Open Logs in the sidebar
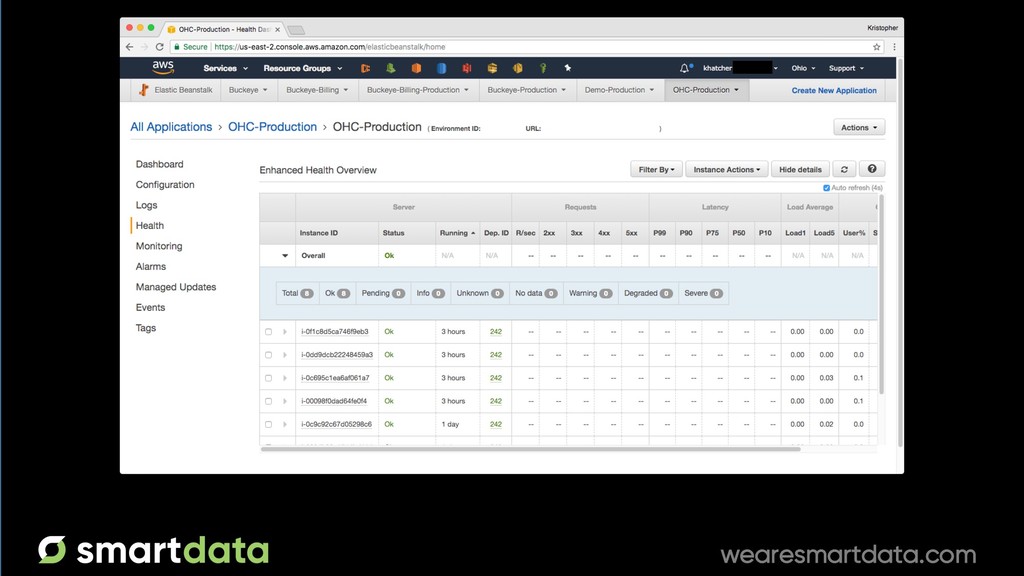Screen dimensions: 1024x576 click(x=146, y=205)
